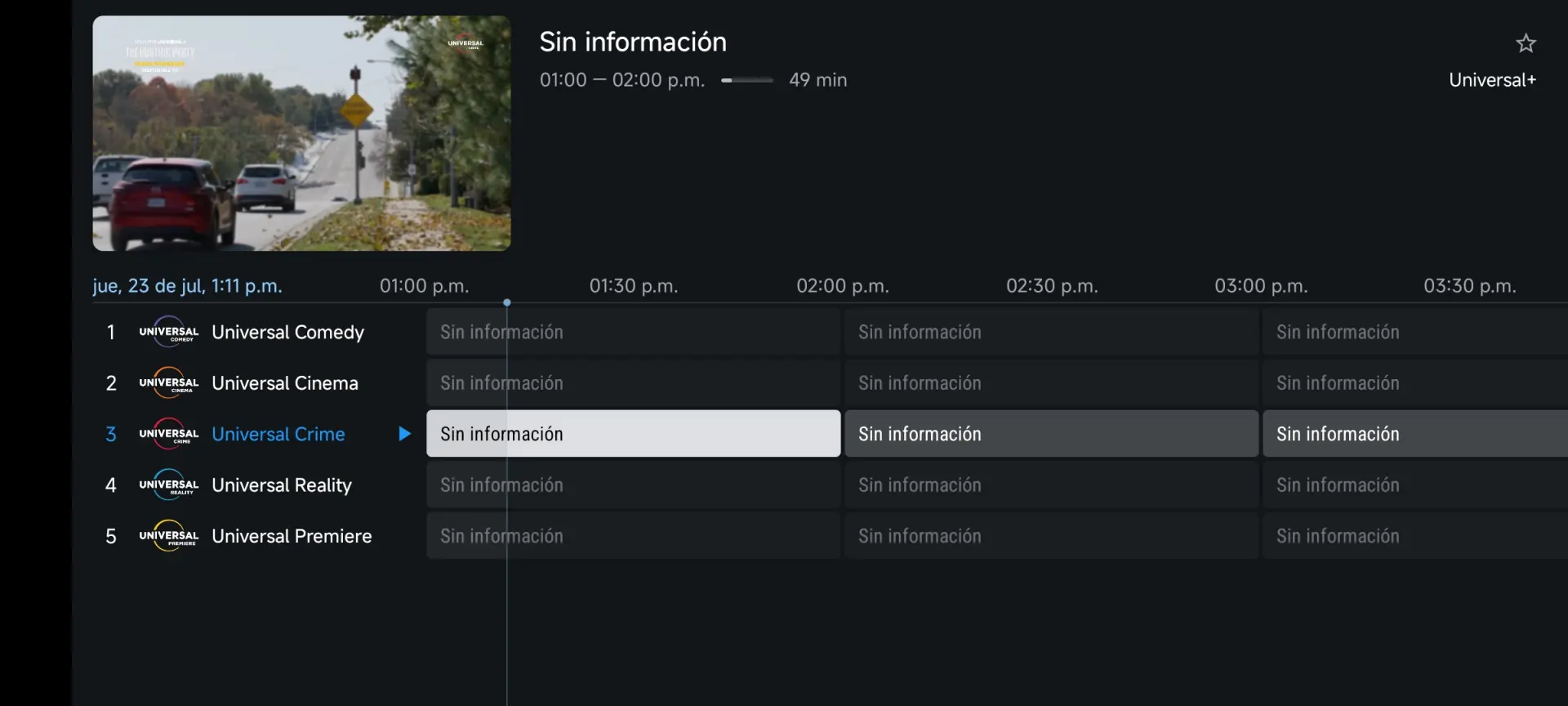Choose the Universal Comedy channel name
Image resolution: width=1568 pixels, height=706 pixels.
(x=287, y=333)
